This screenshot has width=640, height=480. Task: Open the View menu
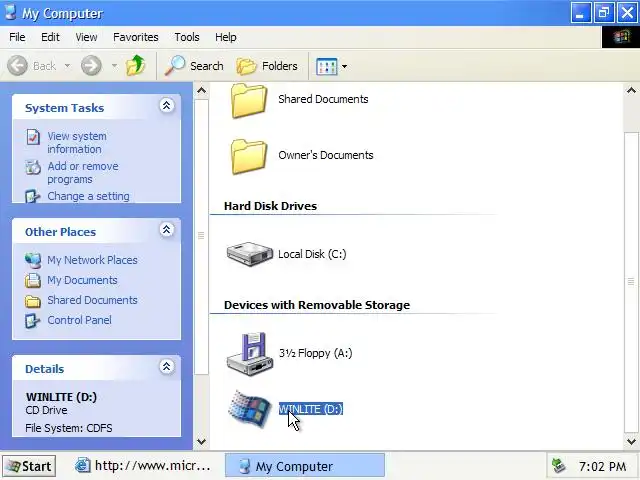point(86,37)
